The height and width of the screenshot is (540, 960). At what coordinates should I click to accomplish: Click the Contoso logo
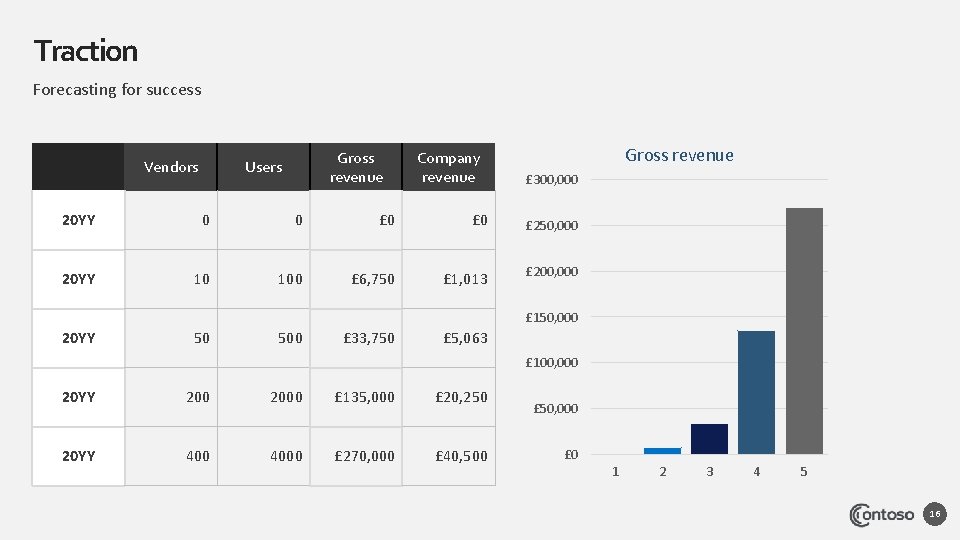pyautogui.click(x=881, y=515)
